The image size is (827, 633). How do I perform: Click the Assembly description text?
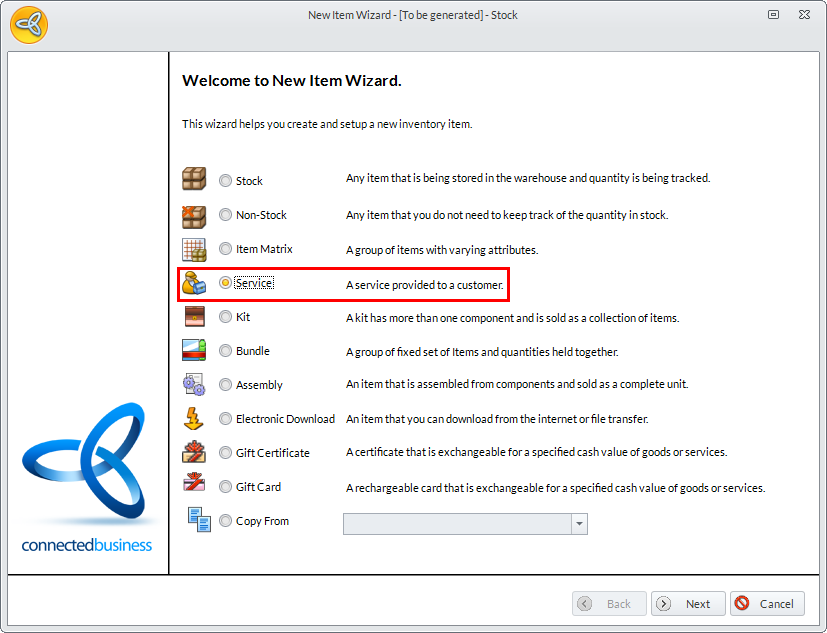click(517, 384)
